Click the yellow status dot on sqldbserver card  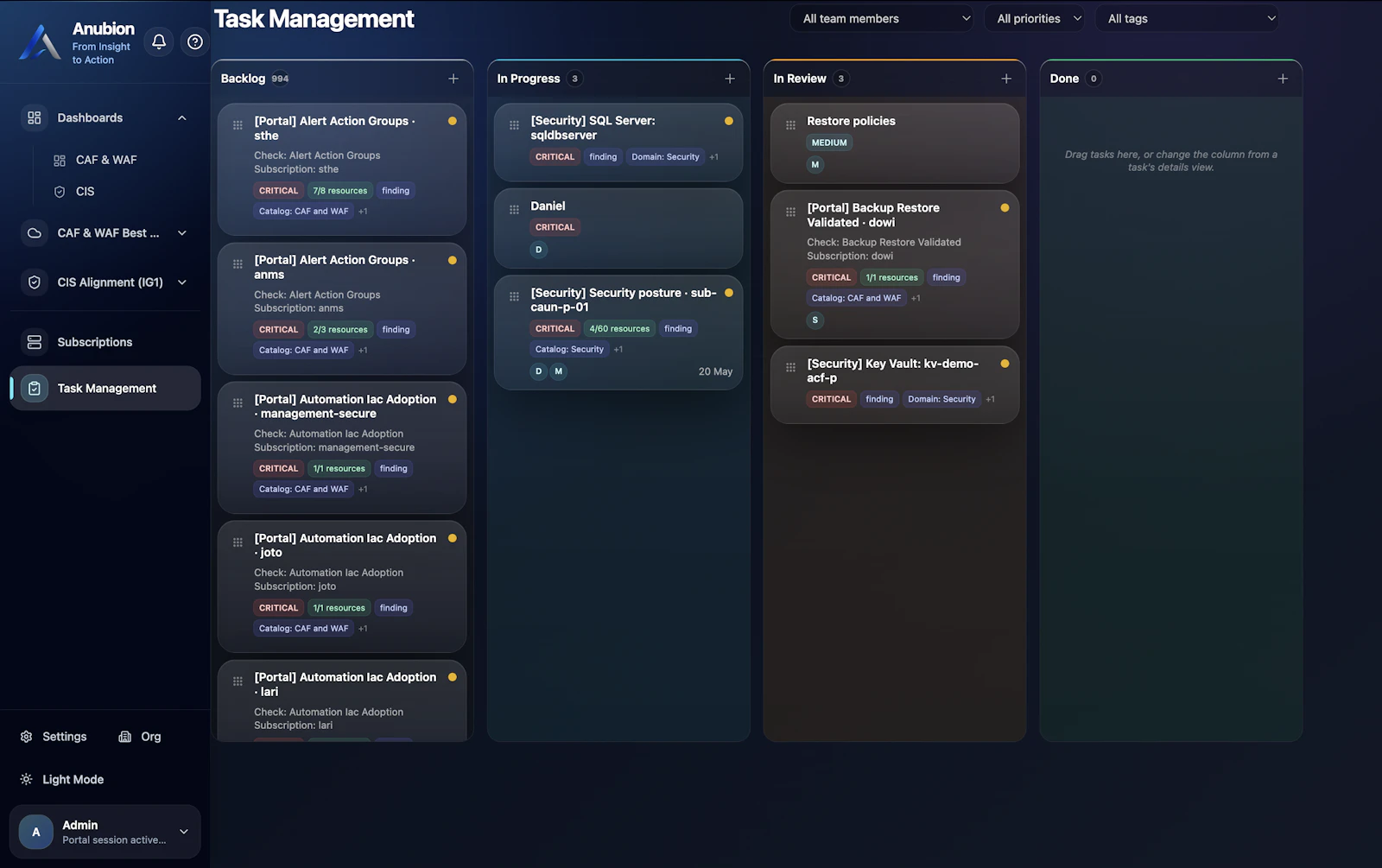click(729, 121)
